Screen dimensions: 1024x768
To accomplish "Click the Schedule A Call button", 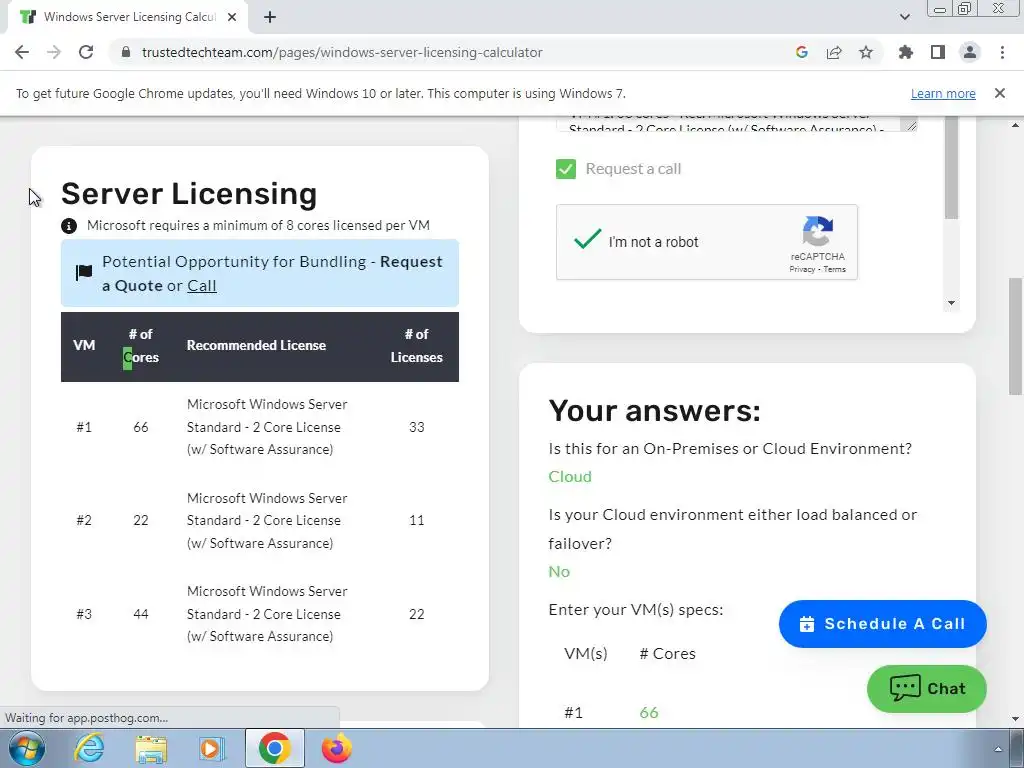I will pos(882,624).
